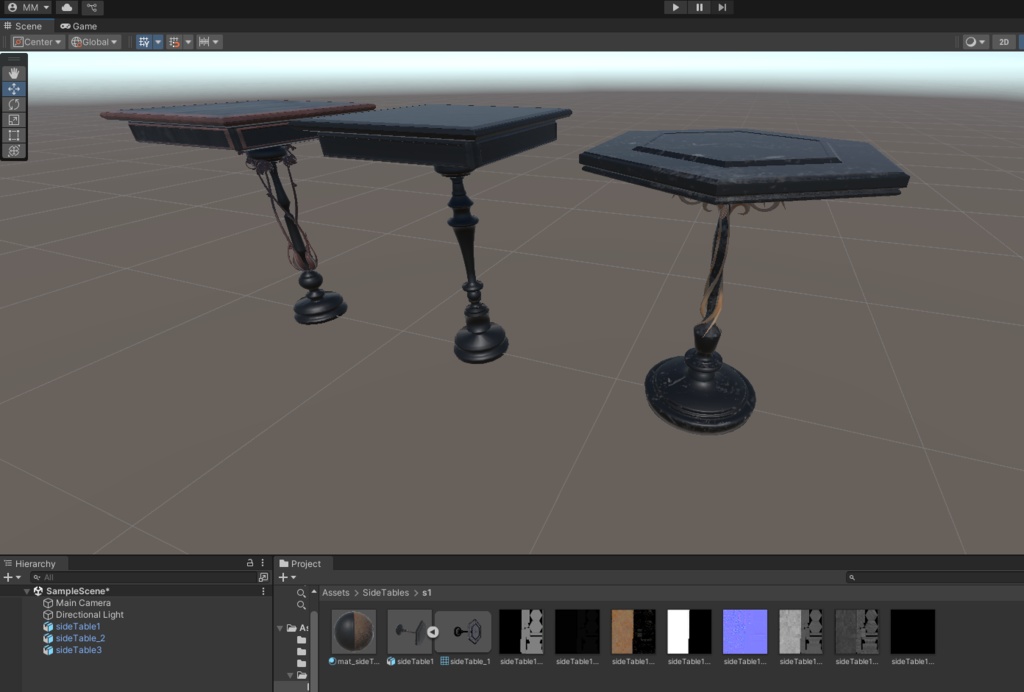Click the Assets breadcrumb
This screenshot has width=1024, height=692.
(x=336, y=593)
